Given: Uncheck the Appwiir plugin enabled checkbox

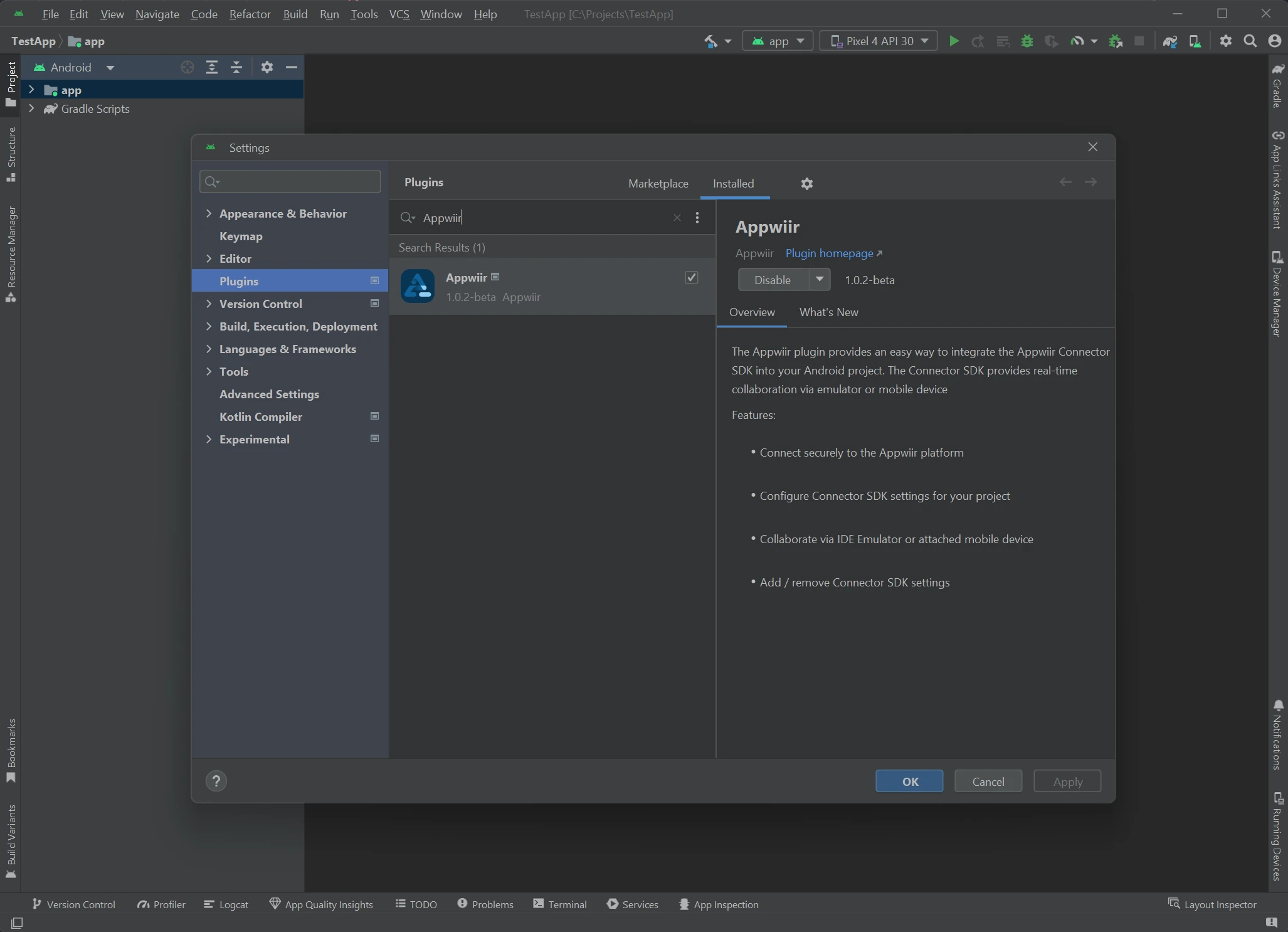Looking at the screenshot, I should [x=692, y=277].
